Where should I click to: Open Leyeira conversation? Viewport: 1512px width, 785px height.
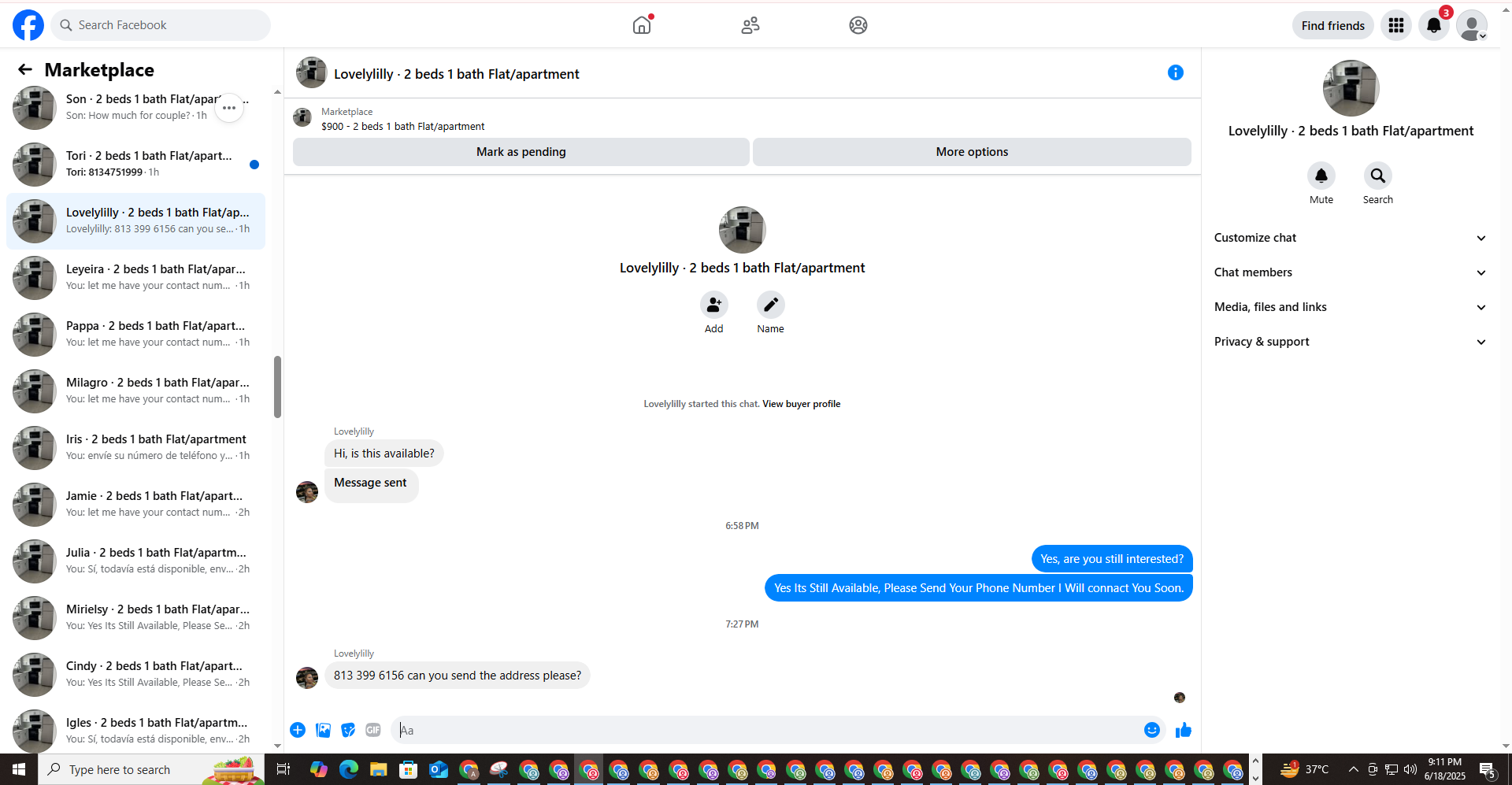pos(135,278)
